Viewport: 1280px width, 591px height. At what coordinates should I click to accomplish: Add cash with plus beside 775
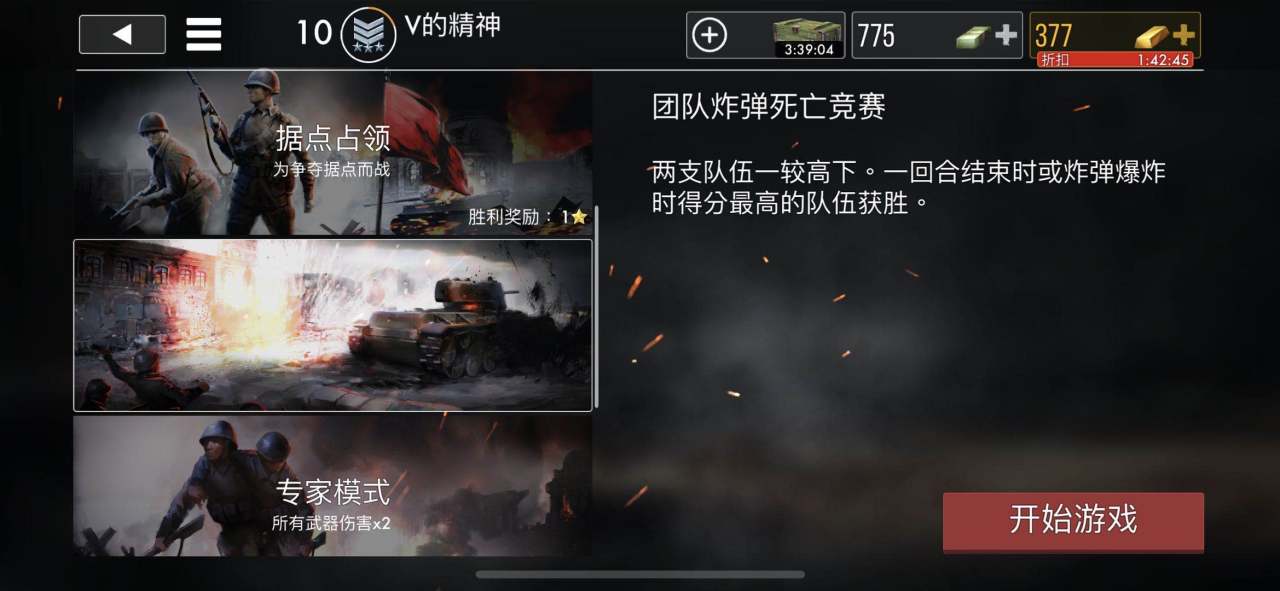1006,36
